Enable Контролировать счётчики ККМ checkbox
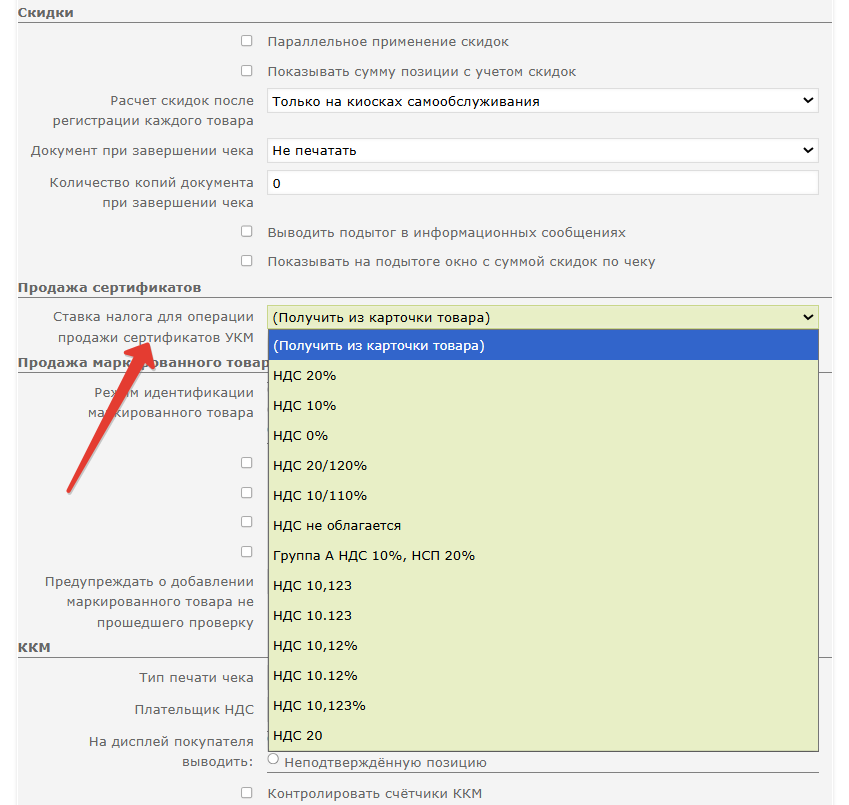849x805 pixels. pyautogui.click(x=246, y=793)
